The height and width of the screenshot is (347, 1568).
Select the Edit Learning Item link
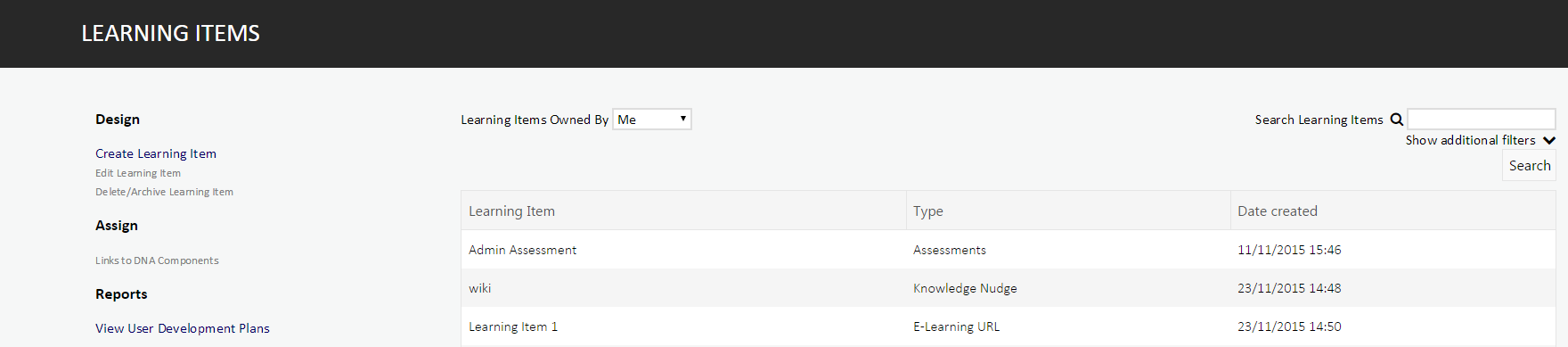(x=138, y=173)
